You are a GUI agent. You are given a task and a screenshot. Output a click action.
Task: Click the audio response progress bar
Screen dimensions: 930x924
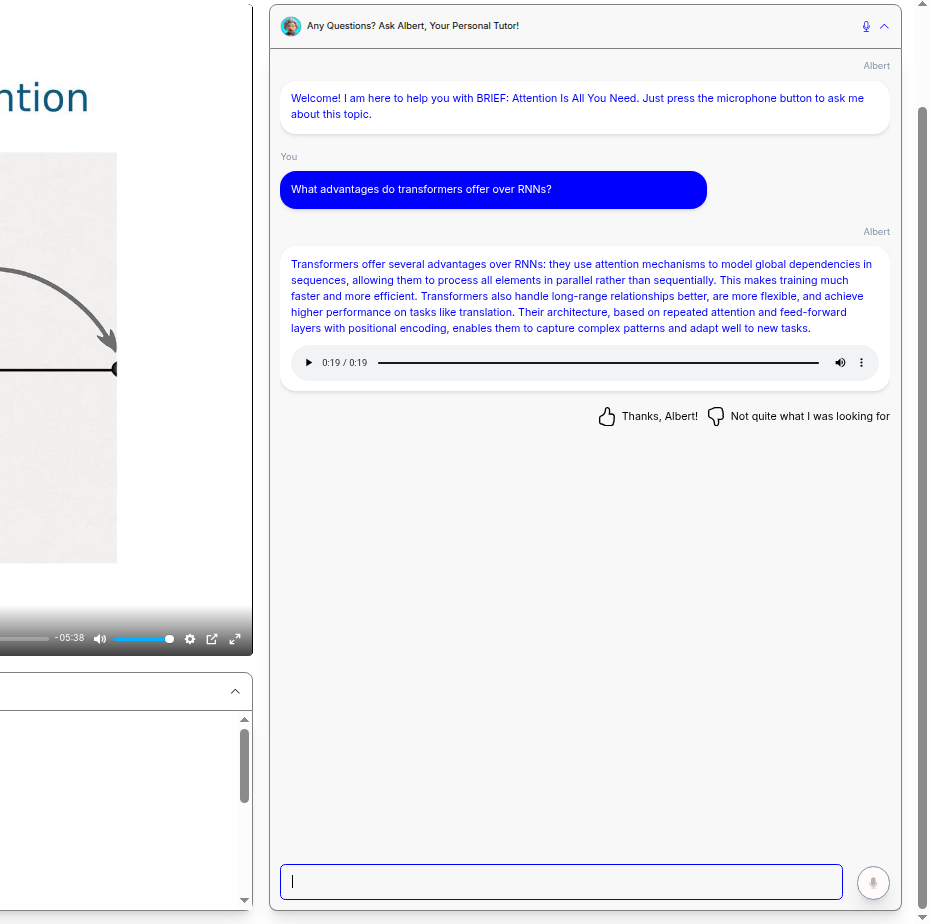[598, 363]
